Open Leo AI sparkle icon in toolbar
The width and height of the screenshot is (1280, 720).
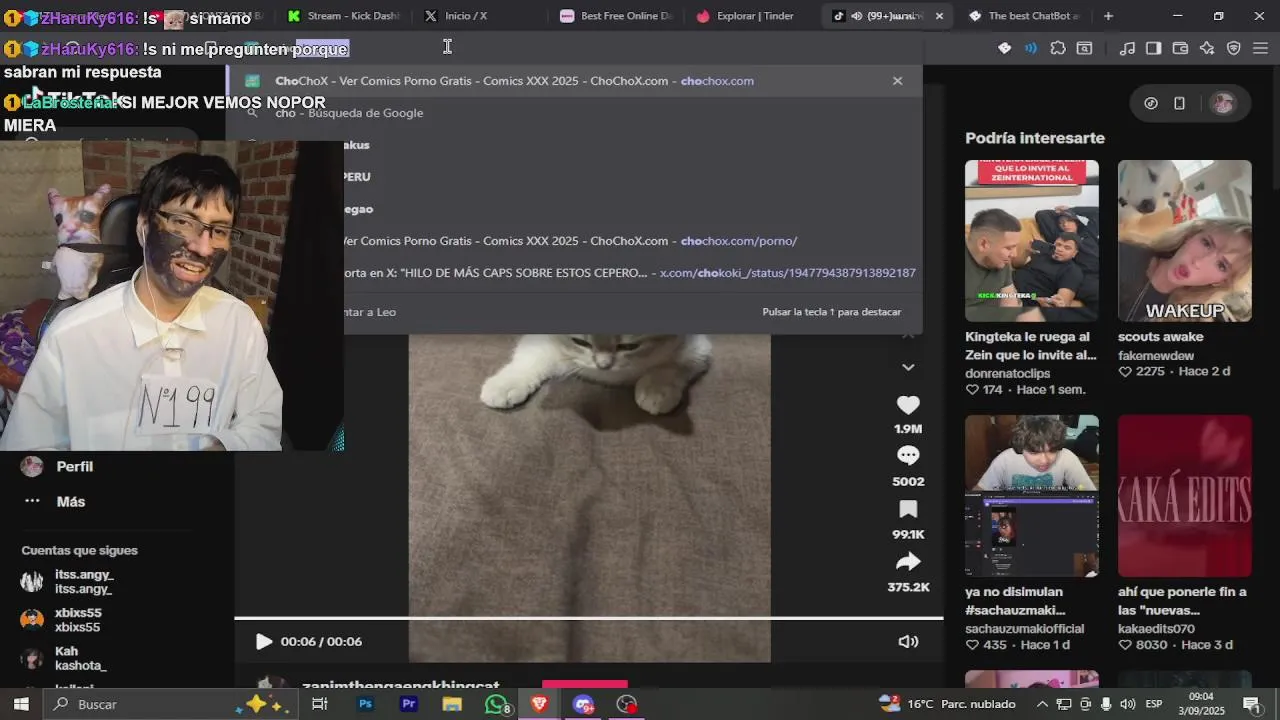point(1207,48)
